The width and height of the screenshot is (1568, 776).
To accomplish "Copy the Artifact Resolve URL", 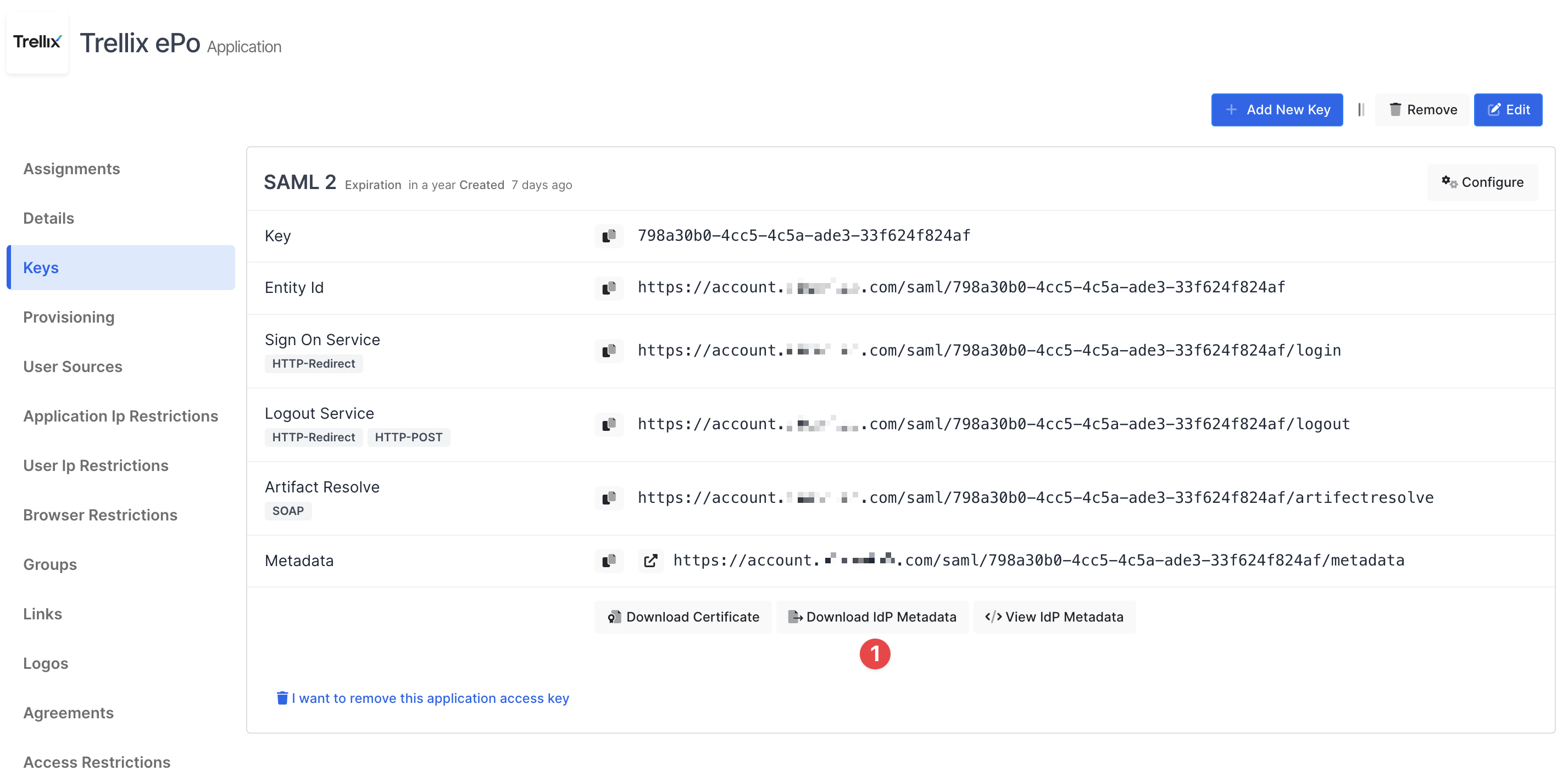I will pyautogui.click(x=608, y=497).
